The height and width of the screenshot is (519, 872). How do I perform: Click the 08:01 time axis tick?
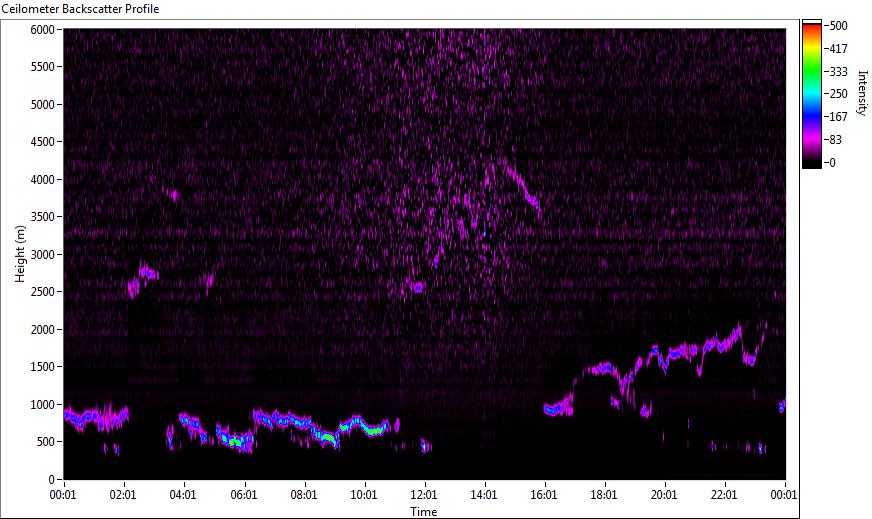[304, 495]
